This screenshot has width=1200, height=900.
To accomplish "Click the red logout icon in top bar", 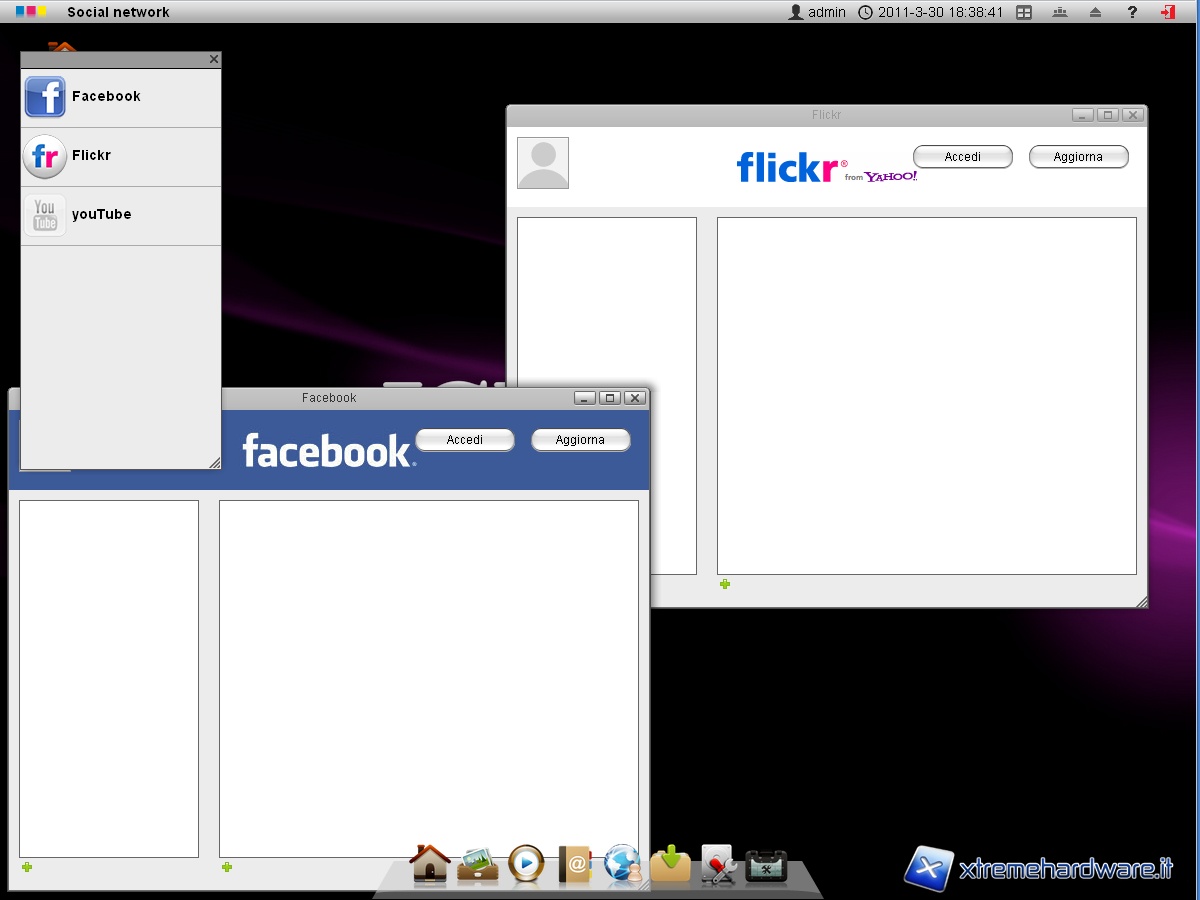I will coord(1167,12).
